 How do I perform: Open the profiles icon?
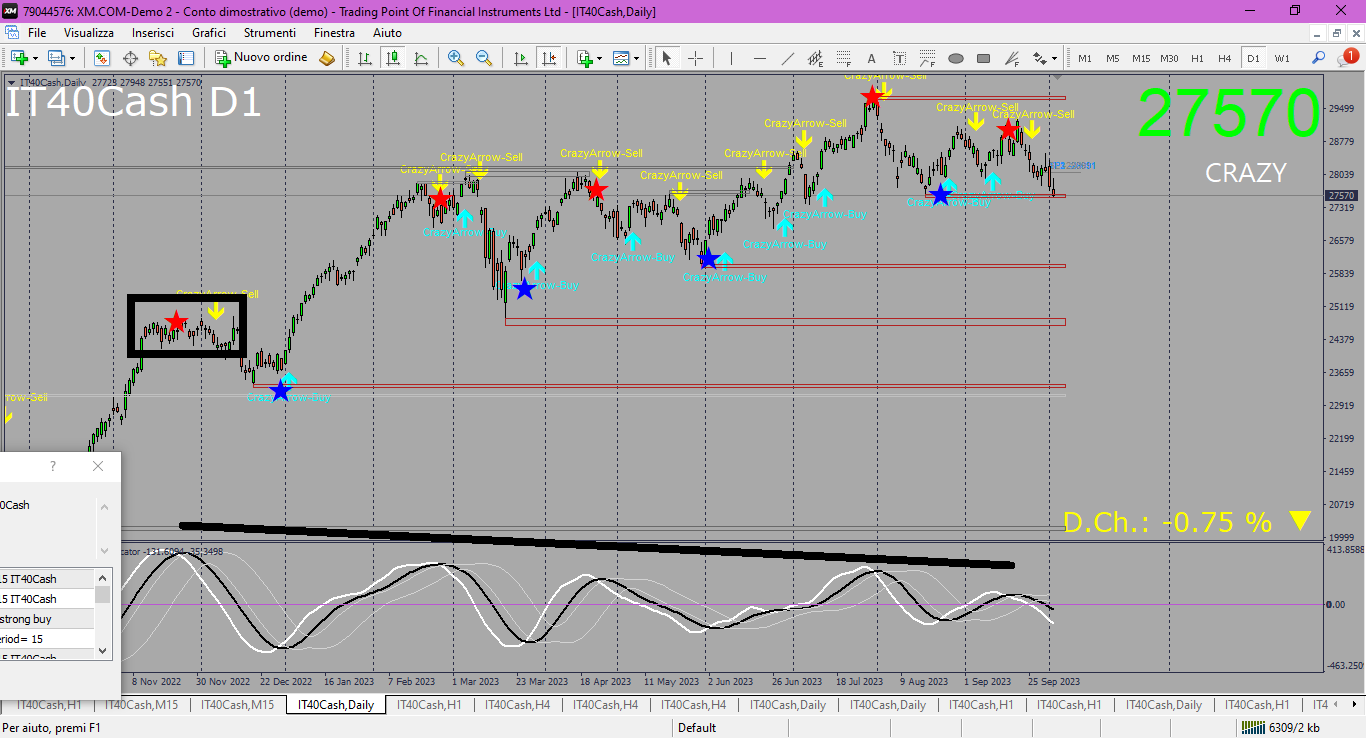pos(56,58)
